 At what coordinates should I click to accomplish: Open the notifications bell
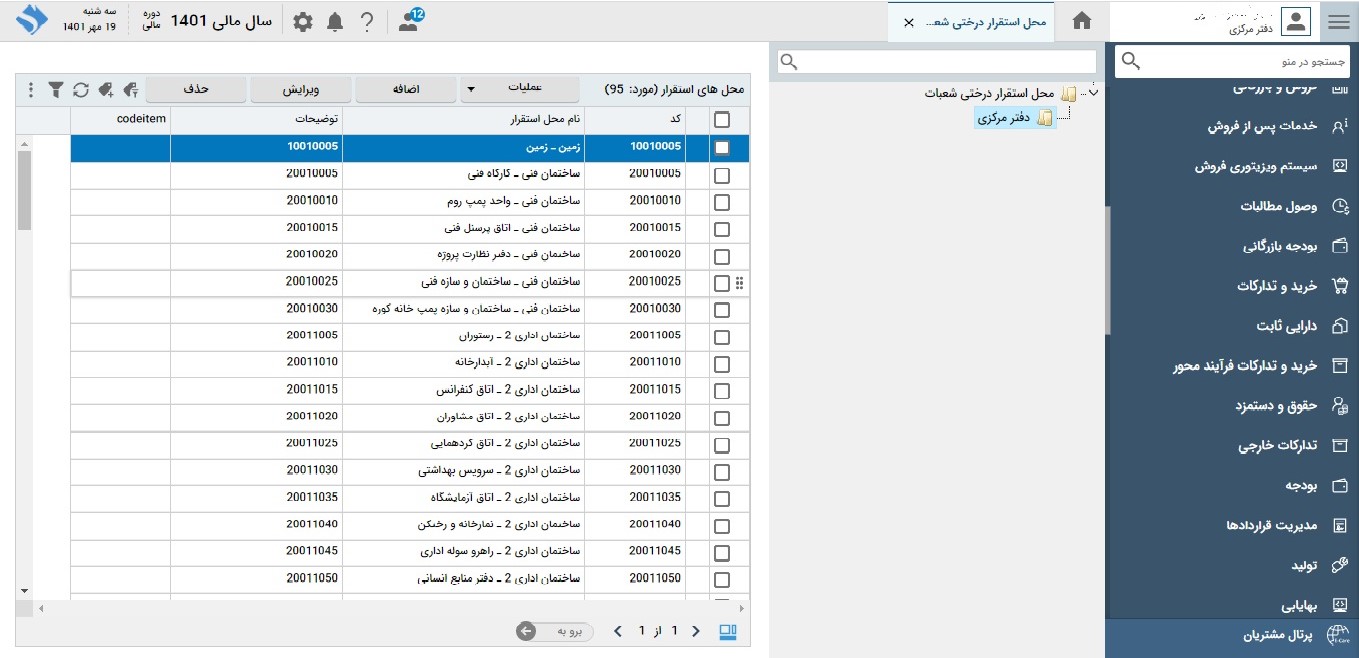click(335, 22)
